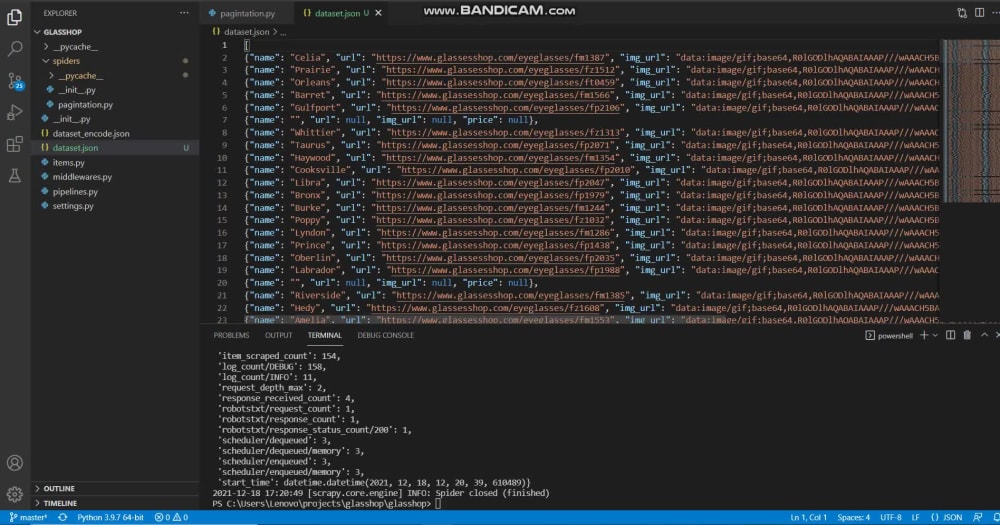1000x525 pixels.
Task: Click Ln 1, Col 1 cursor position
Action: [809, 517]
